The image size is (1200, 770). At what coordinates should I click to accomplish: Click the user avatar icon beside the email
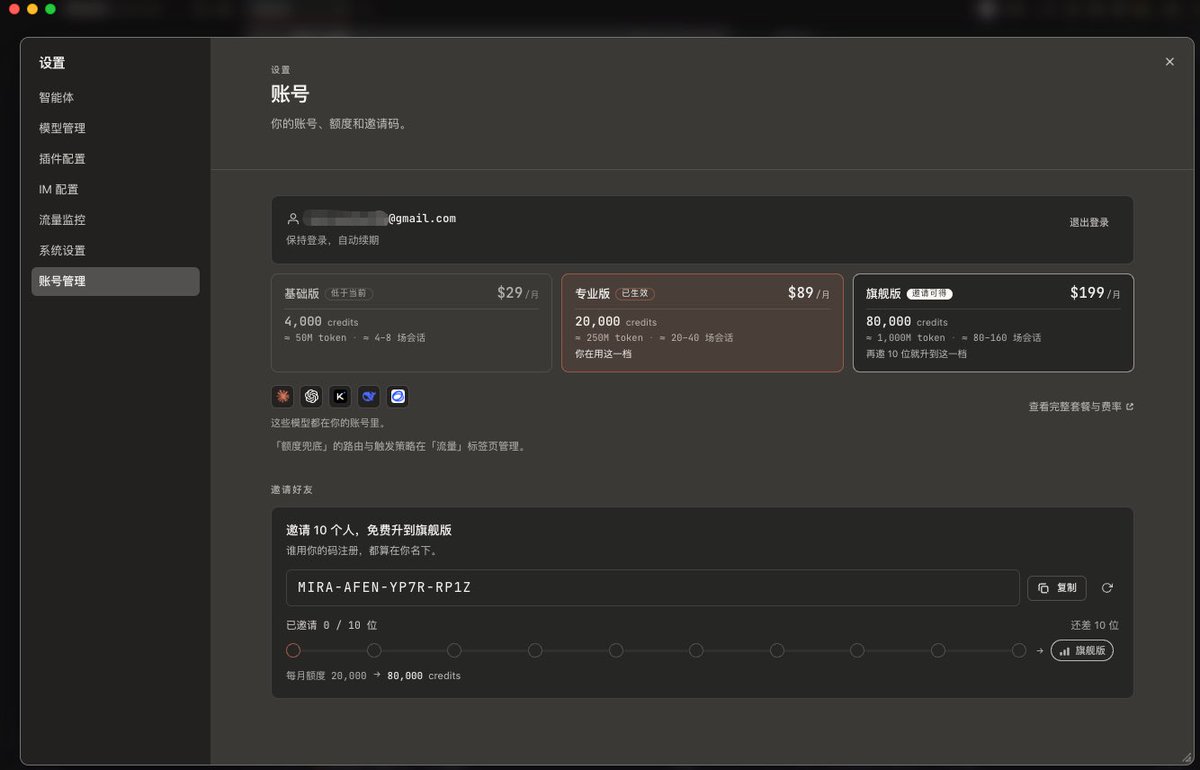pyautogui.click(x=293, y=219)
